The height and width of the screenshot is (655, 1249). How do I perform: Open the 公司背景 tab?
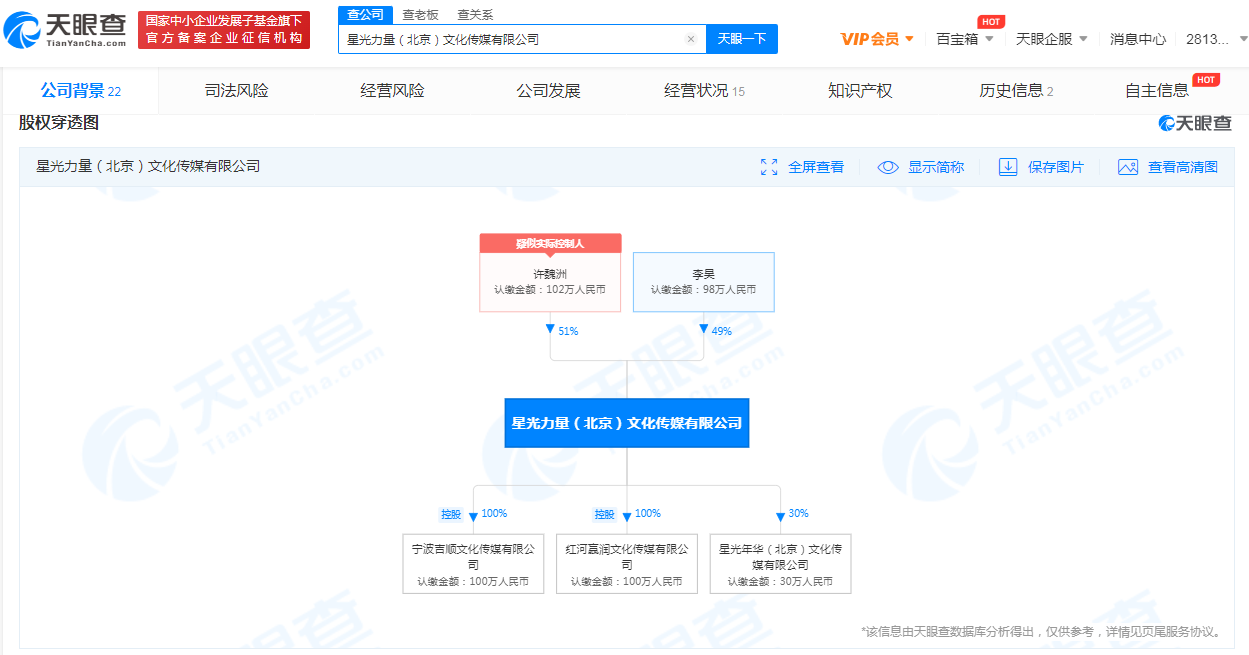click(x=80, y=91)
